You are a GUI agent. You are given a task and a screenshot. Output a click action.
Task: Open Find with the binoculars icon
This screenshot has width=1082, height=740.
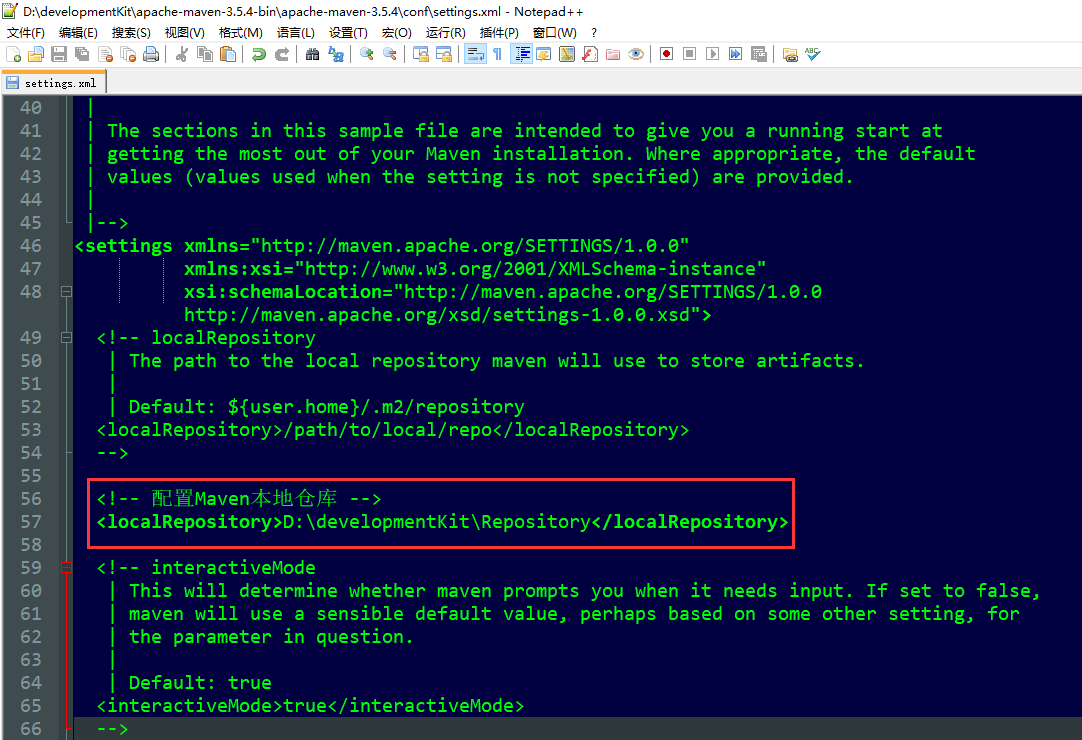click(313, 55)
